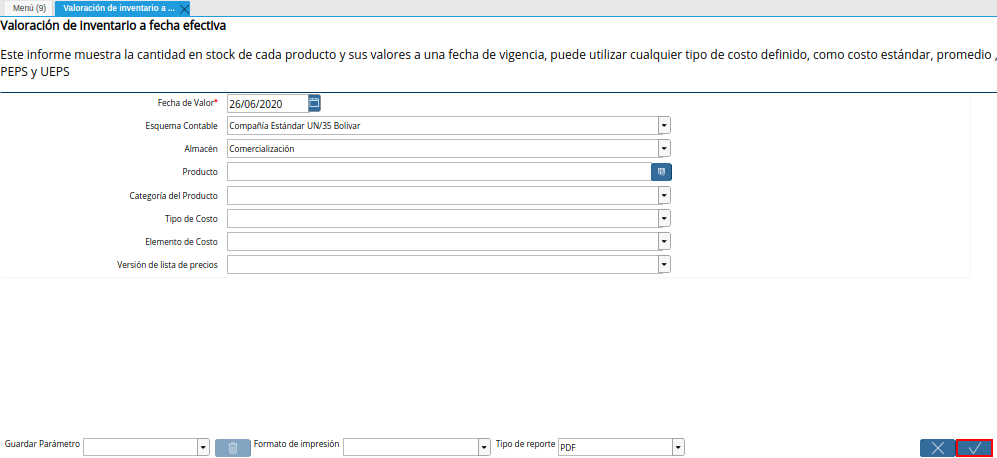Open the Tipo de Costo dropdown

coord(664,218)
